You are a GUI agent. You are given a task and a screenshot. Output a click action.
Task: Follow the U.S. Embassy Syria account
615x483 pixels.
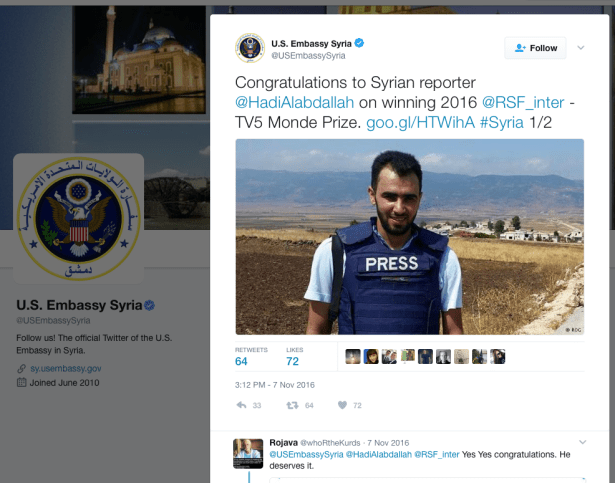(x=535, y=48)
